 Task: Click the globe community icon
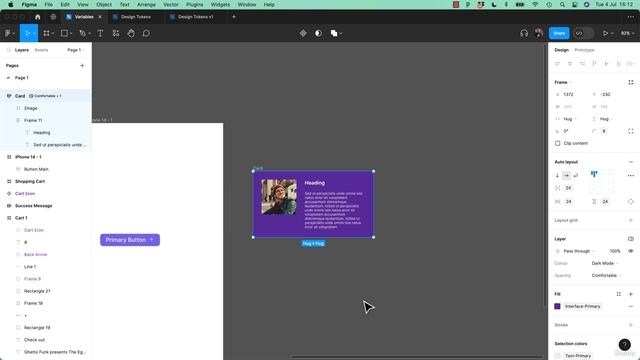[53, 17]
